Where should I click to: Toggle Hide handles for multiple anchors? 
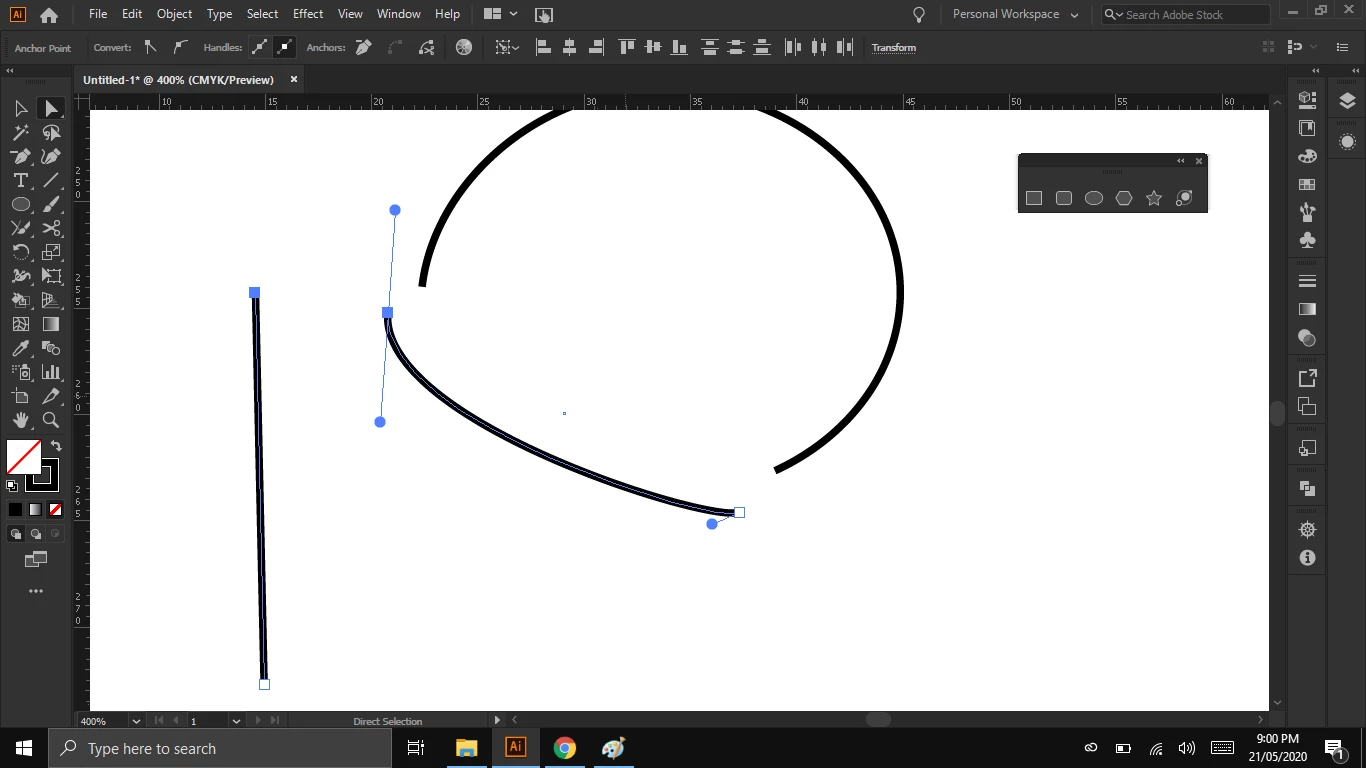tap(285, 47)
